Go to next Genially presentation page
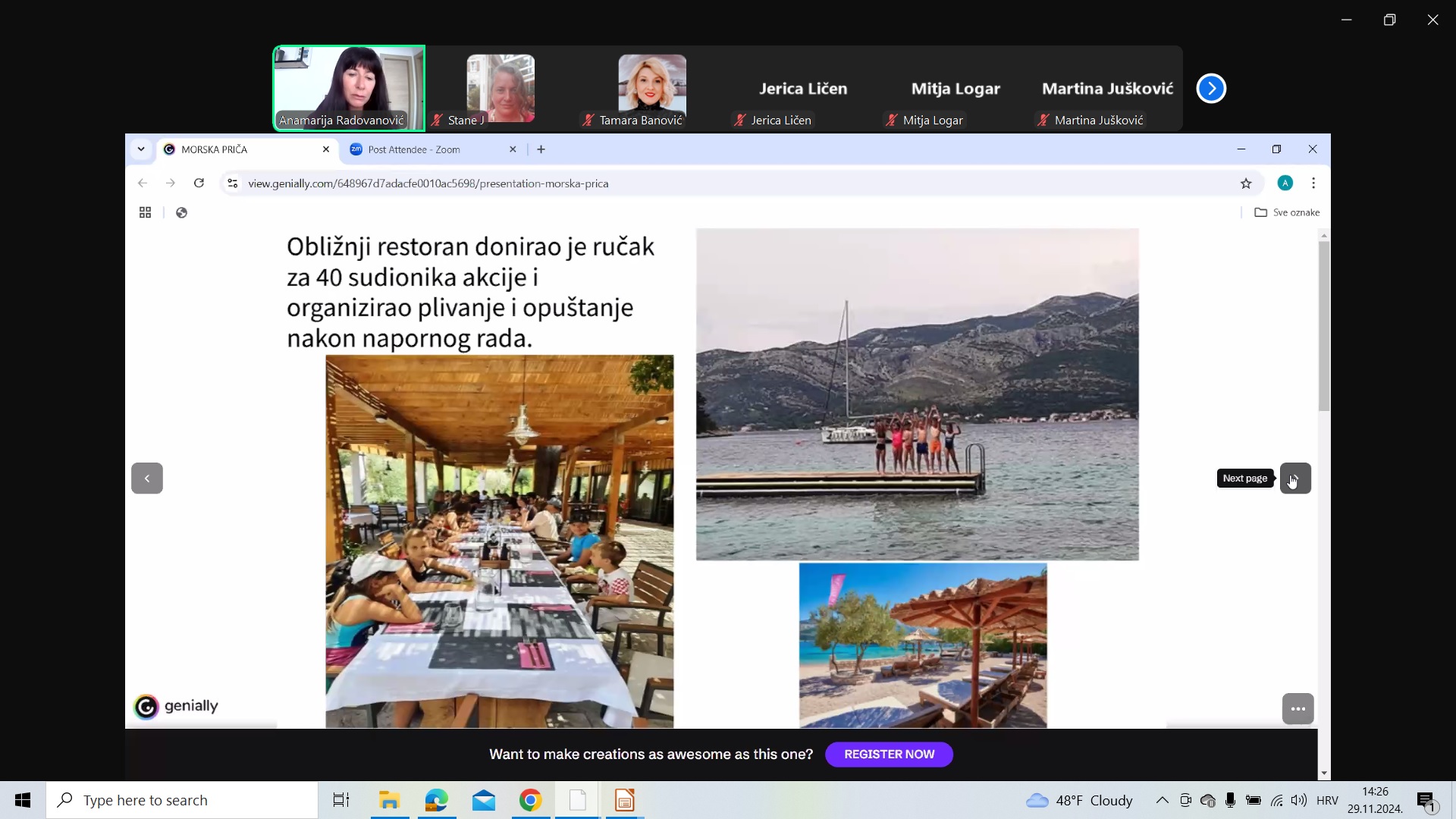Screen dimensions: 1456x819 [1294, 479]
